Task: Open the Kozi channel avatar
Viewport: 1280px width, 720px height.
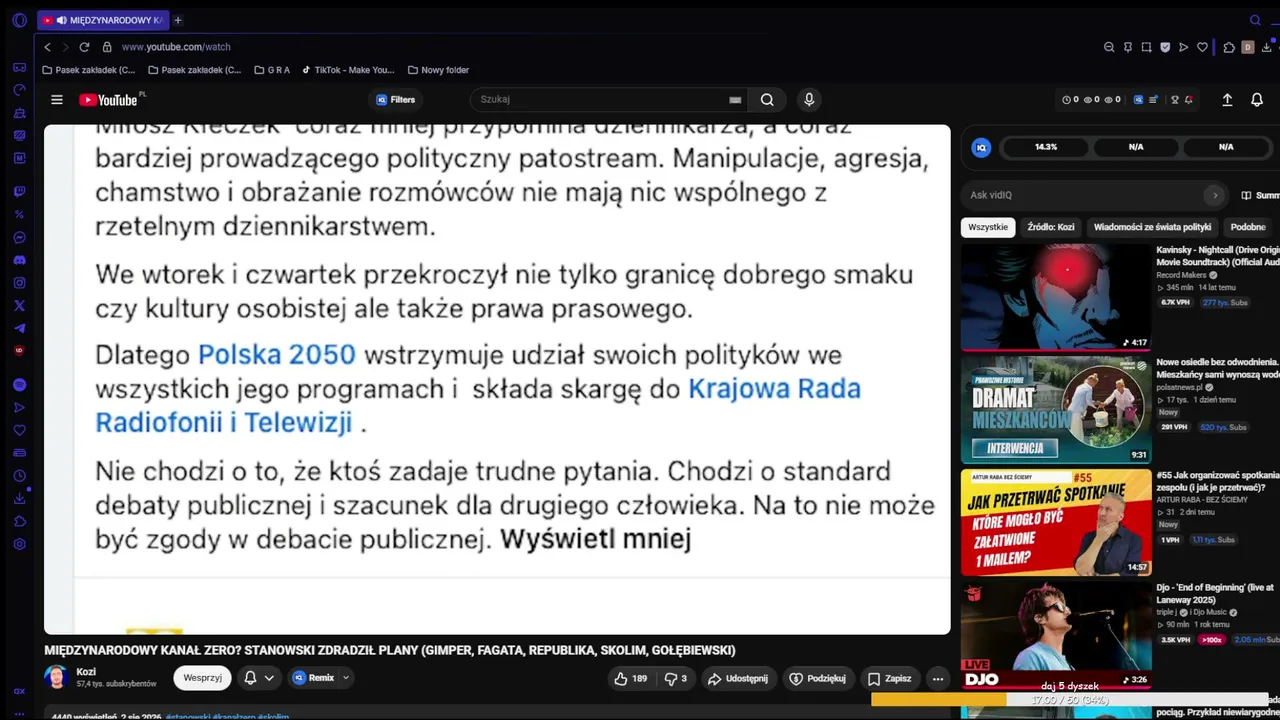Action: point(56,677)
